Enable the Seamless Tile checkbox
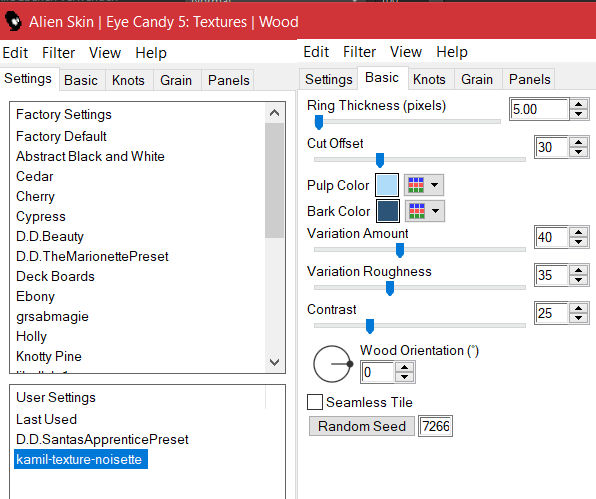 pos(315,402)
